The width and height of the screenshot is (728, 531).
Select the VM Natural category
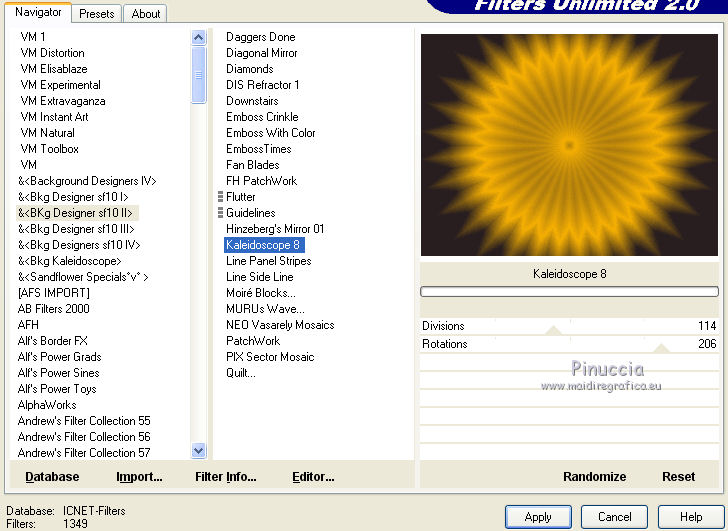(x=47, y=133)
